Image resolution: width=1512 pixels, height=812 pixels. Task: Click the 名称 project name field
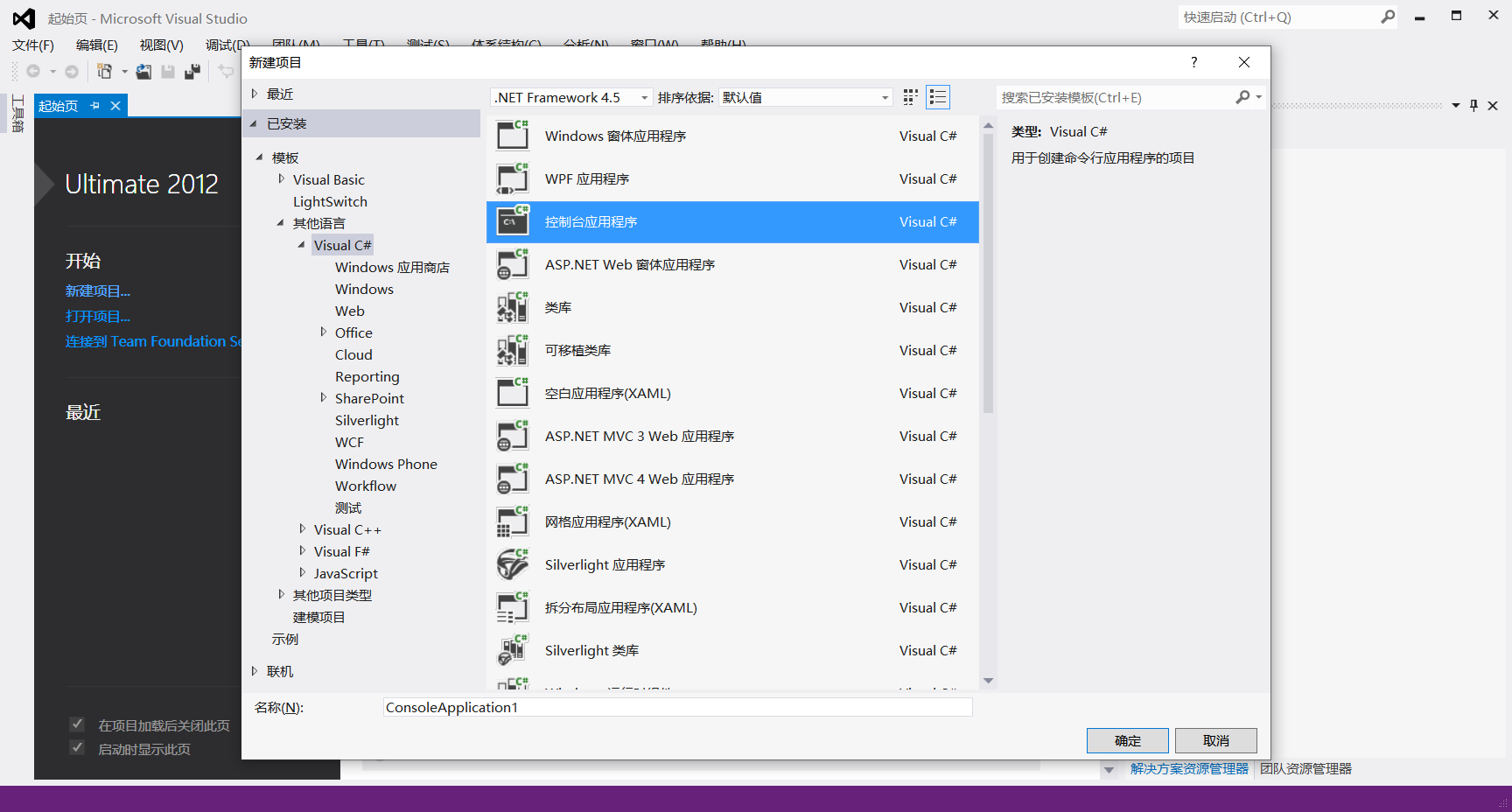coord(678,707)
